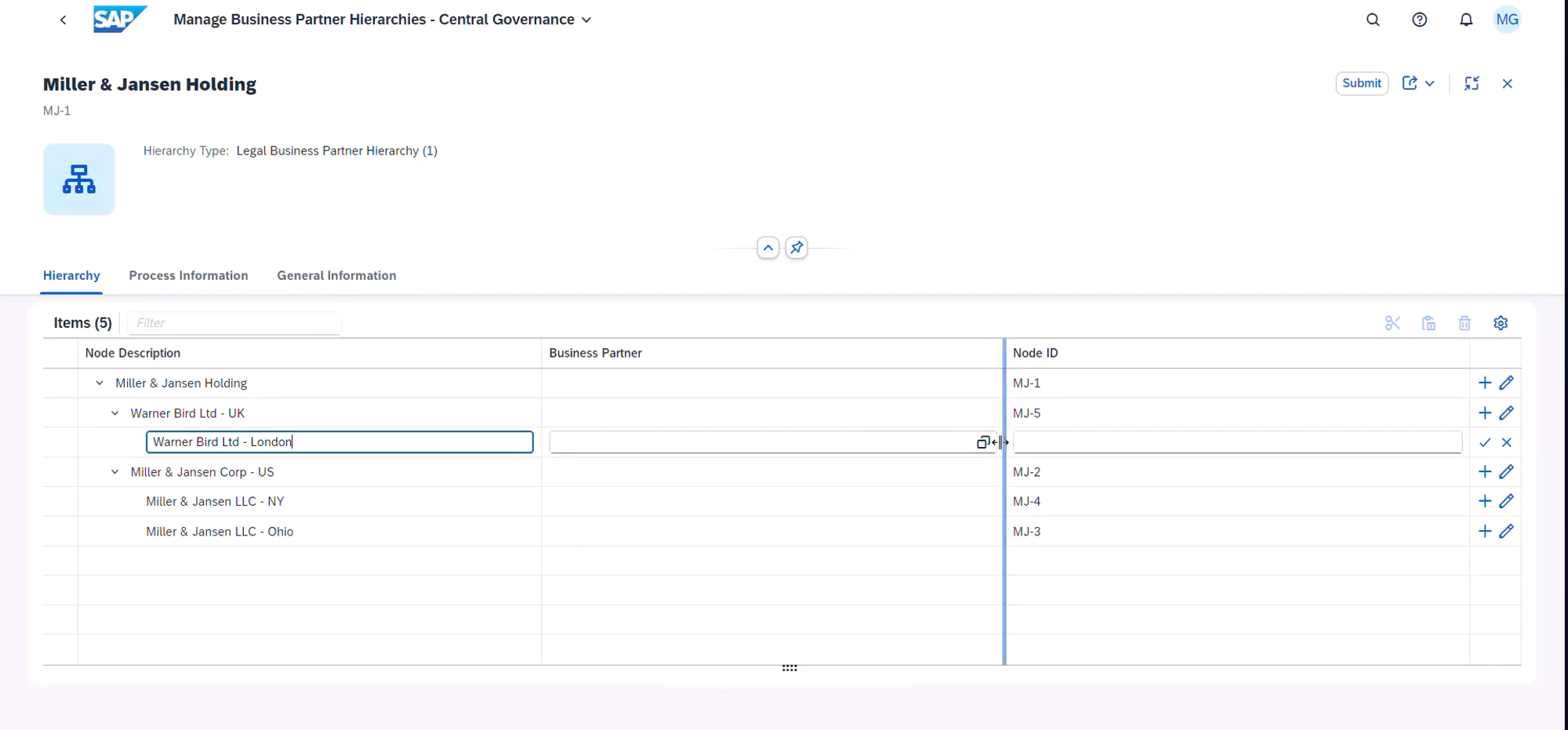Exit full screen mode icon
The height and width of the screenshot is (730, 1568).
tap(1472, 83)
